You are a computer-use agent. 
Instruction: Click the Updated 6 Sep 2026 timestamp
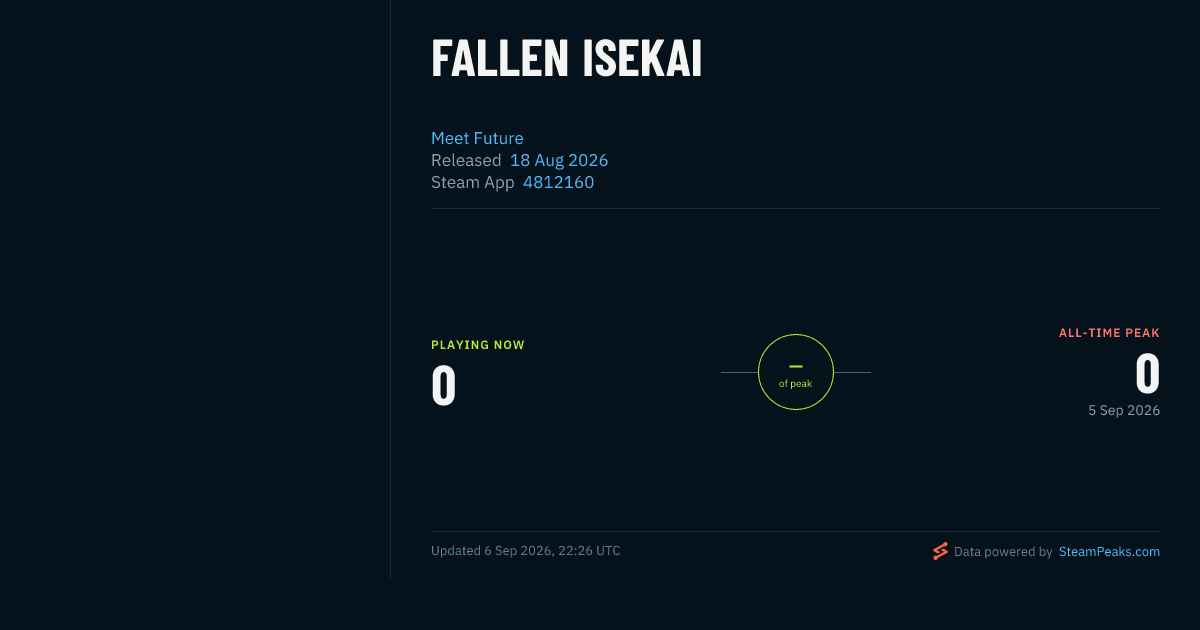pos(526,551)
